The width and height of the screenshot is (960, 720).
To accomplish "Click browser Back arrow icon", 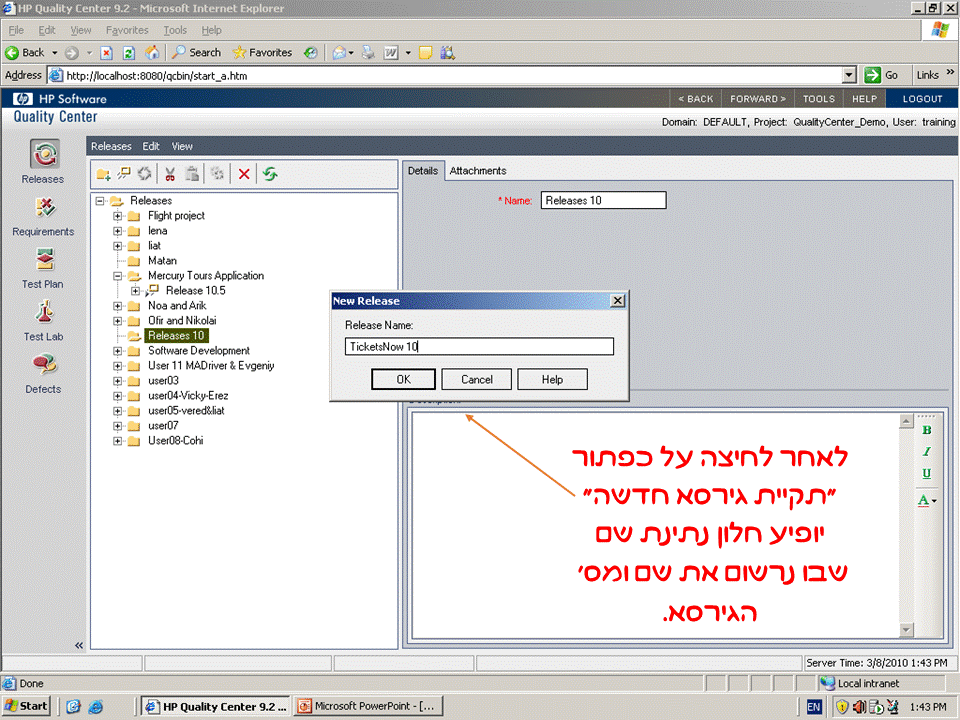I will pyautogui.click(x=12, y=53).
